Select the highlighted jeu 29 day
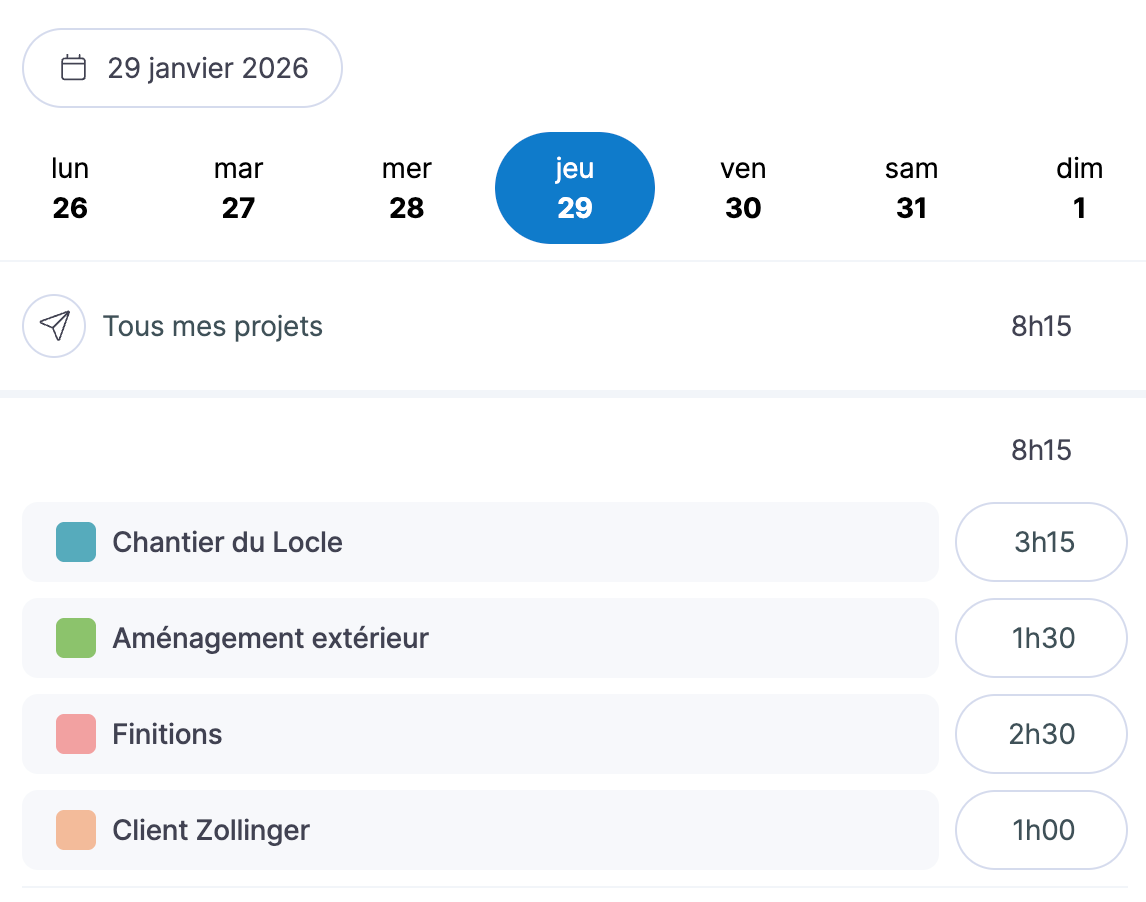 575,188
